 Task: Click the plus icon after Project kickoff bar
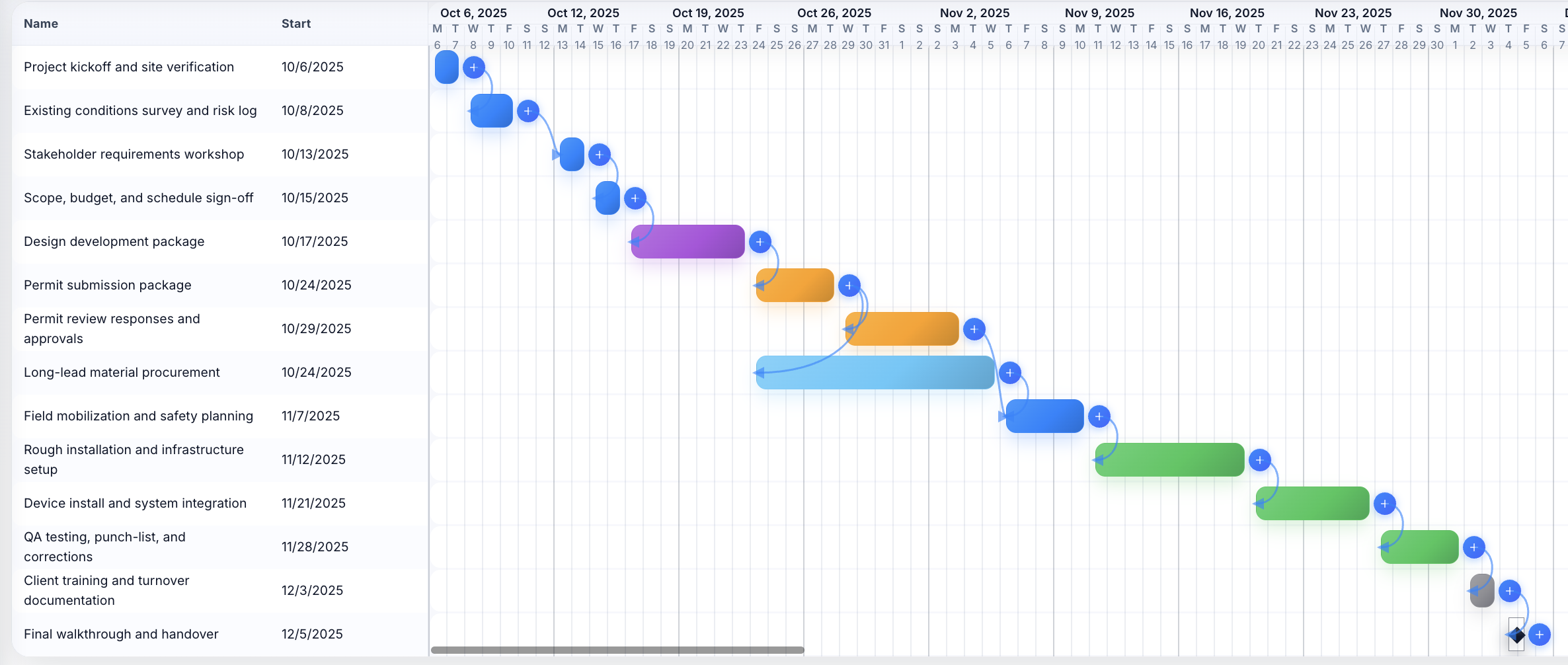[473, 67]
